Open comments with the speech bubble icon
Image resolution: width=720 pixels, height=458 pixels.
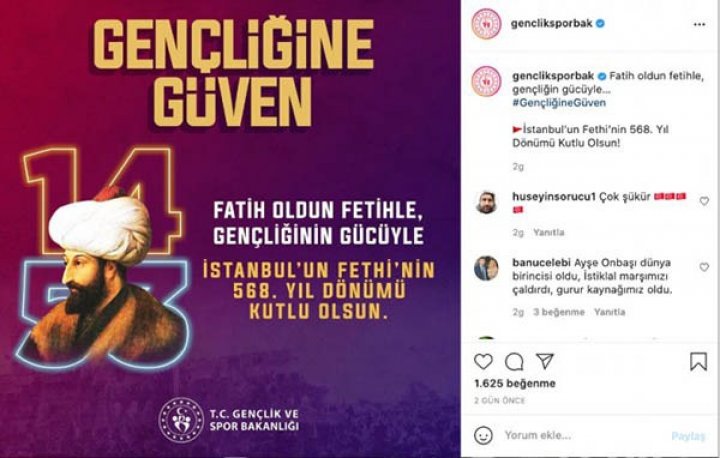tap(514, 362)
